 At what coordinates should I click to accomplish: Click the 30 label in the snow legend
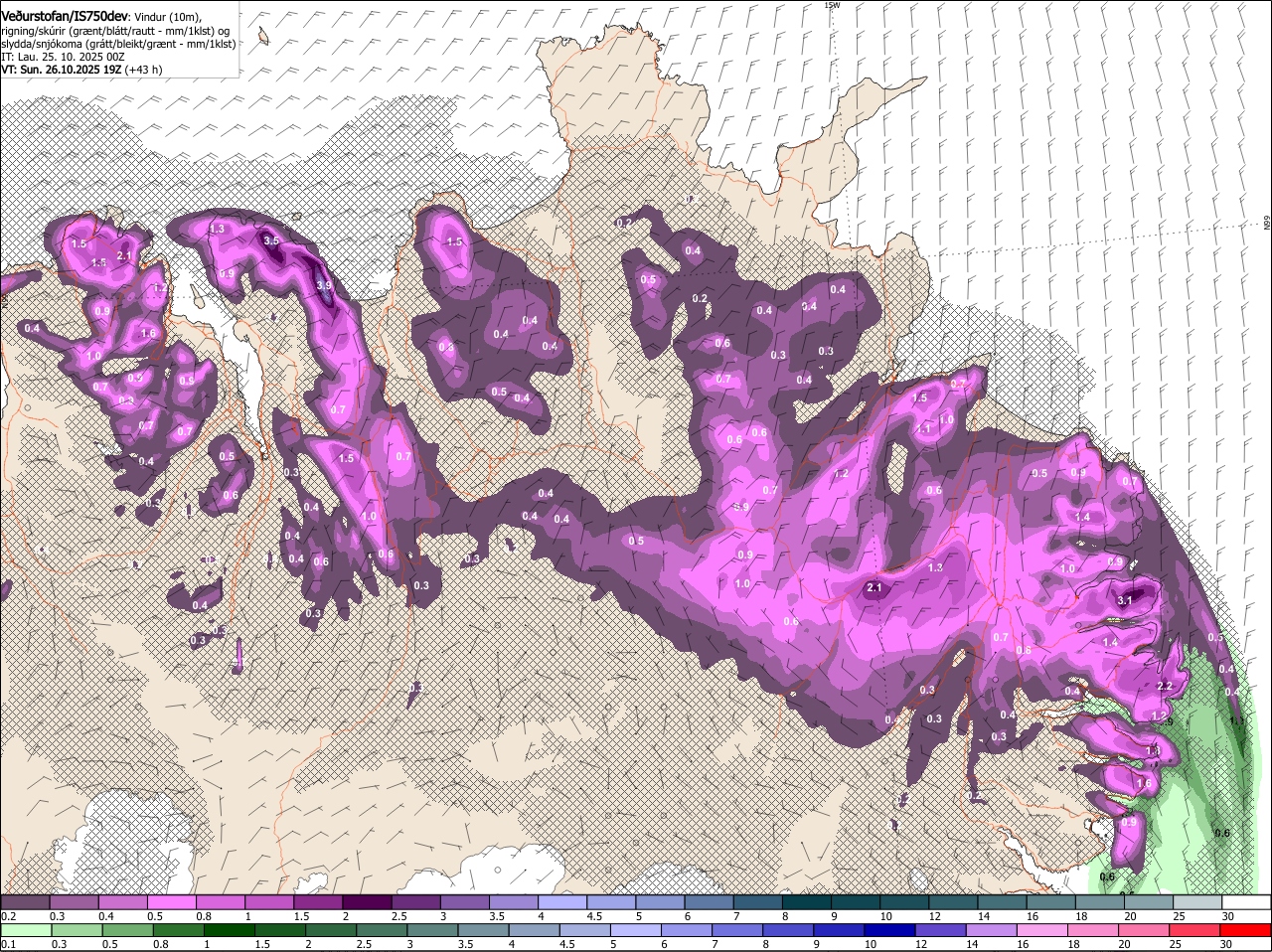(x=1227, y=915)
